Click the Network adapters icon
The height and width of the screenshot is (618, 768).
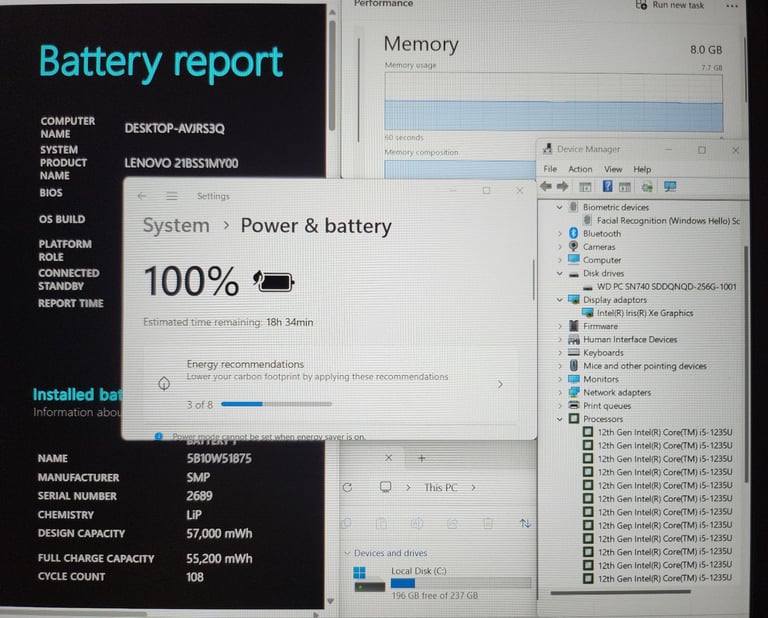574,392
